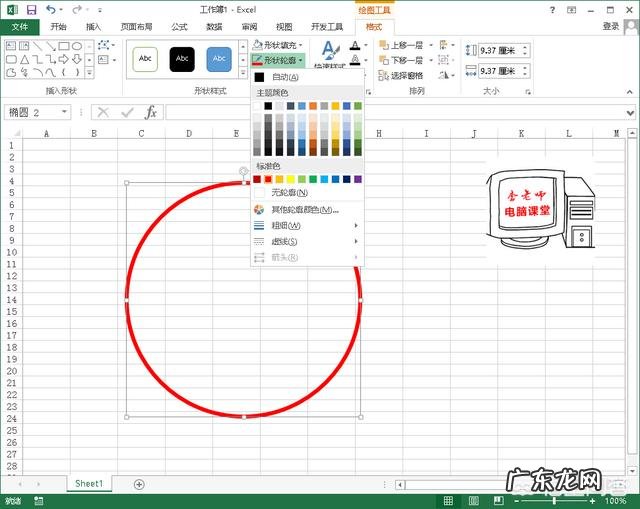640x509 pixels.
Task: Apply the blue filled Abc shape style
Action: point(219,59)
